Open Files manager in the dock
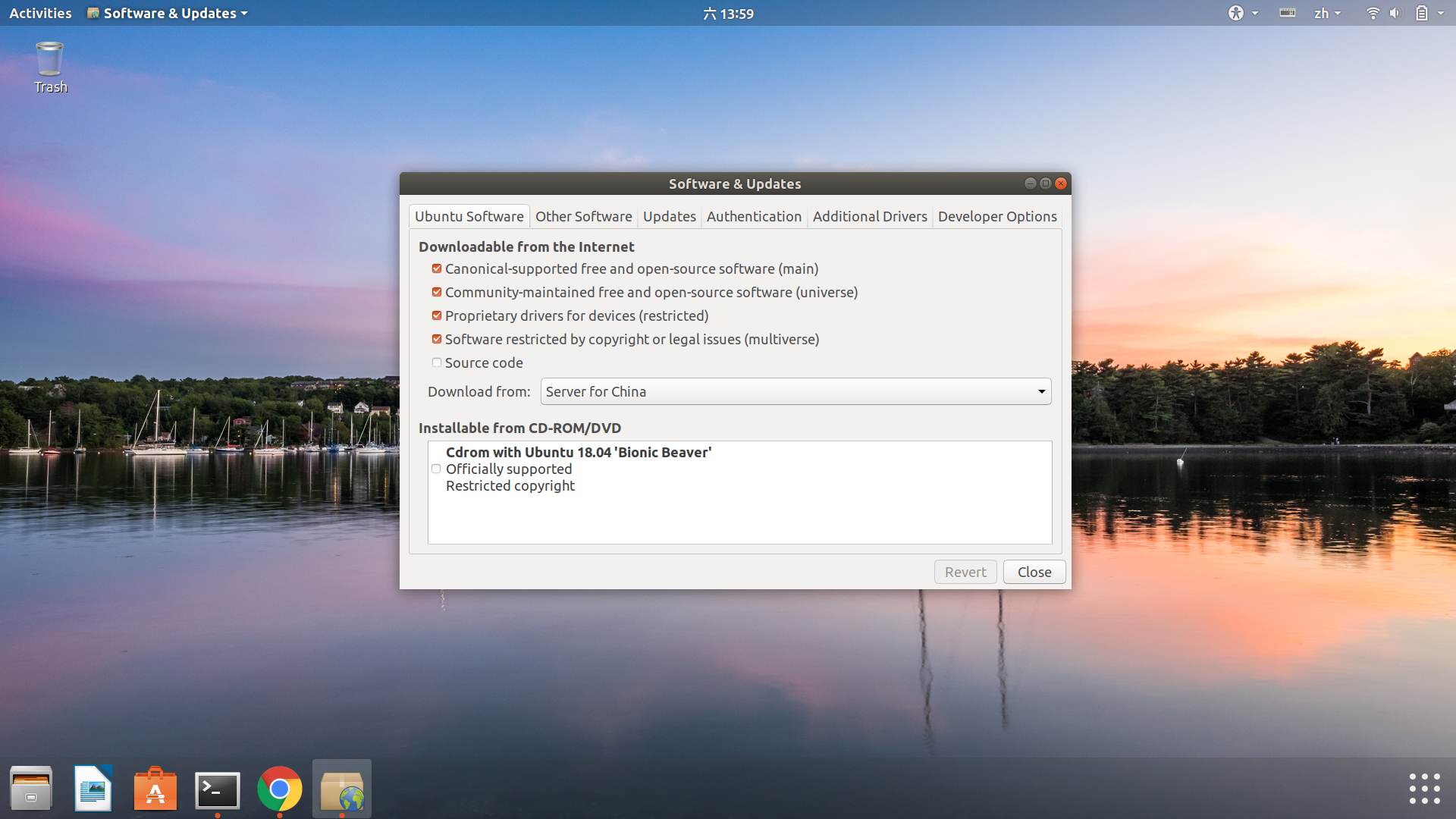 [31, 789]
